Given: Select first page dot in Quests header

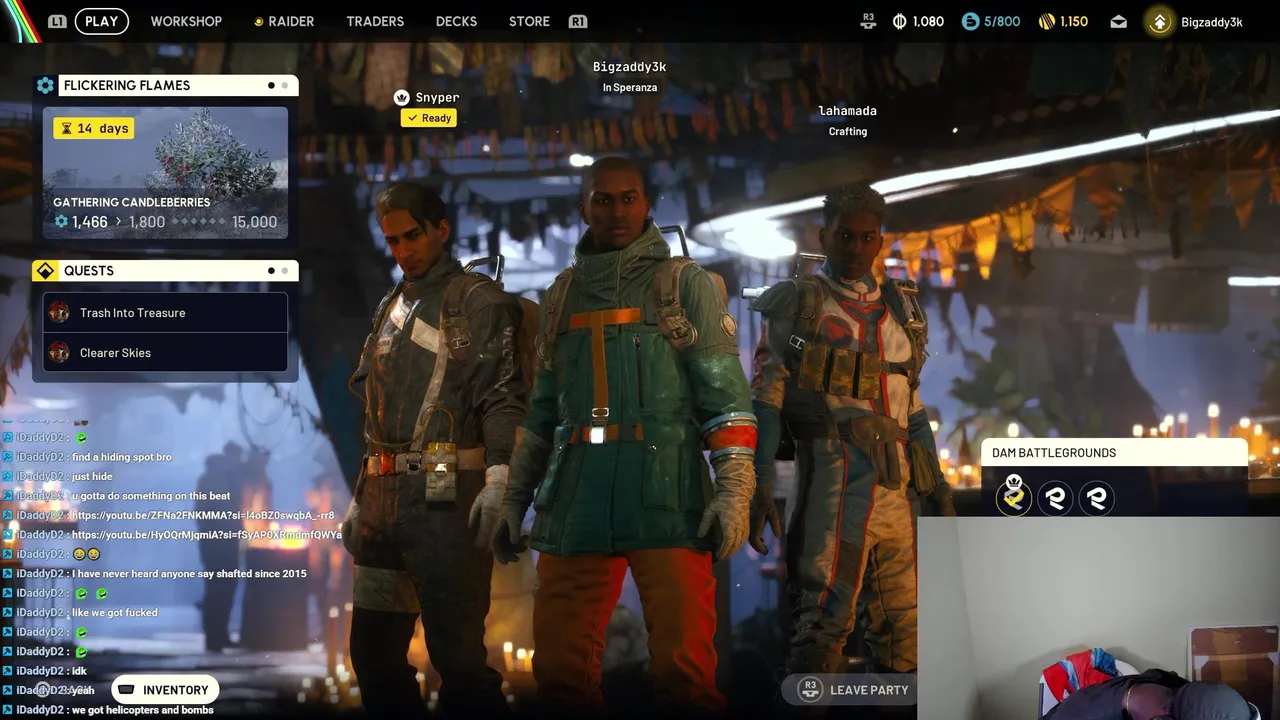Looking at the screenshot, I should 271,270.
